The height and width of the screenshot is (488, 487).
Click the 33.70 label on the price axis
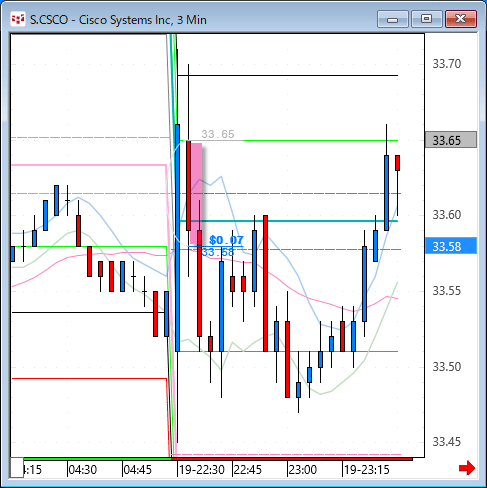click(x=447, y=63)
